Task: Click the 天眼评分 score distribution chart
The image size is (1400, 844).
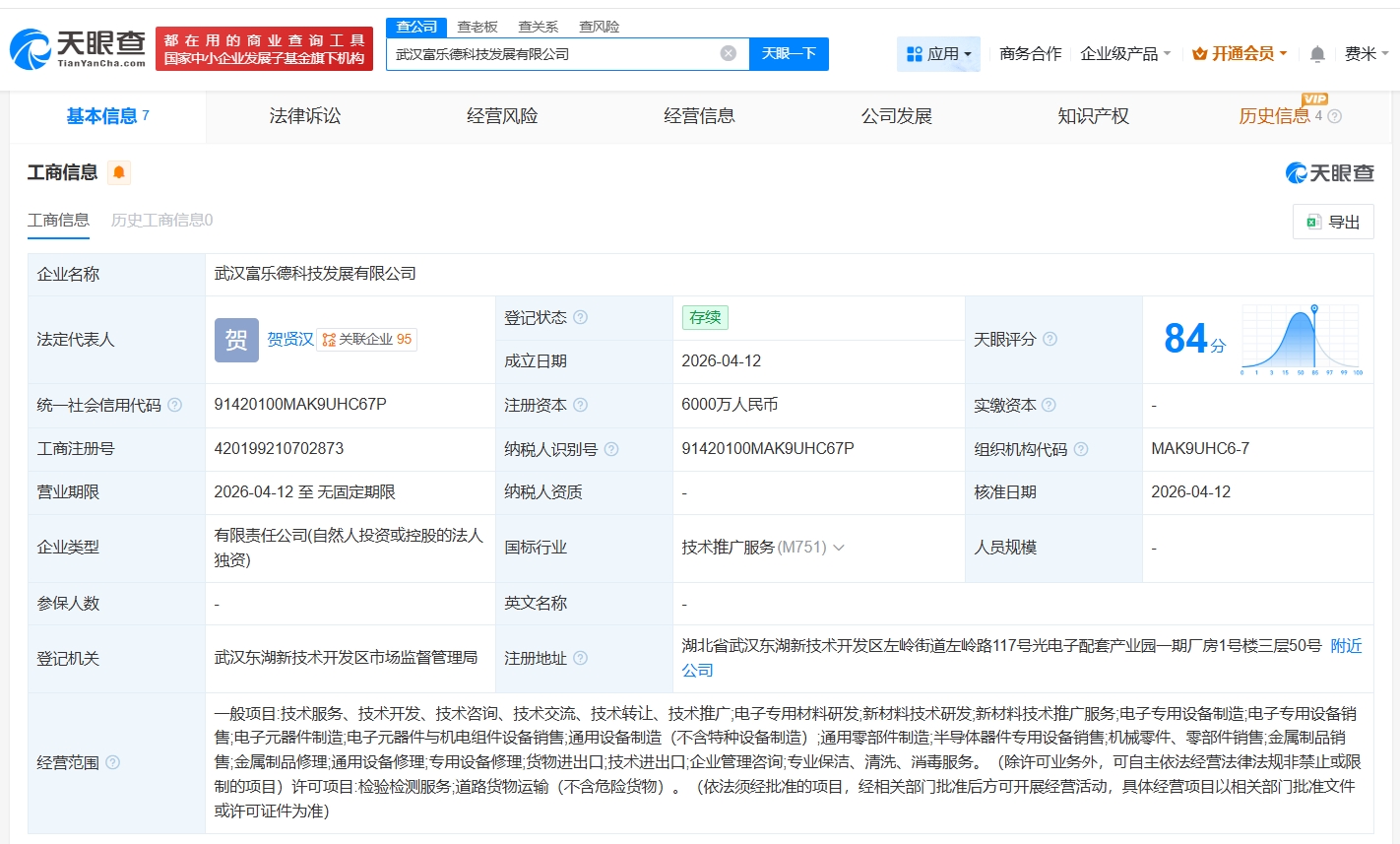Action: pos(1302,339)
